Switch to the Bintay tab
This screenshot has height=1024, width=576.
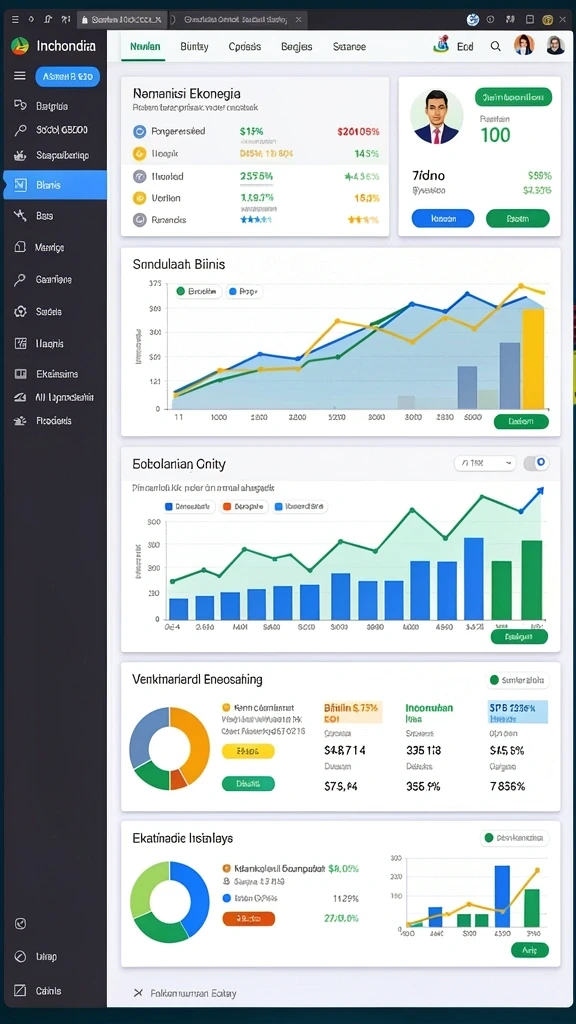(194, 46)
